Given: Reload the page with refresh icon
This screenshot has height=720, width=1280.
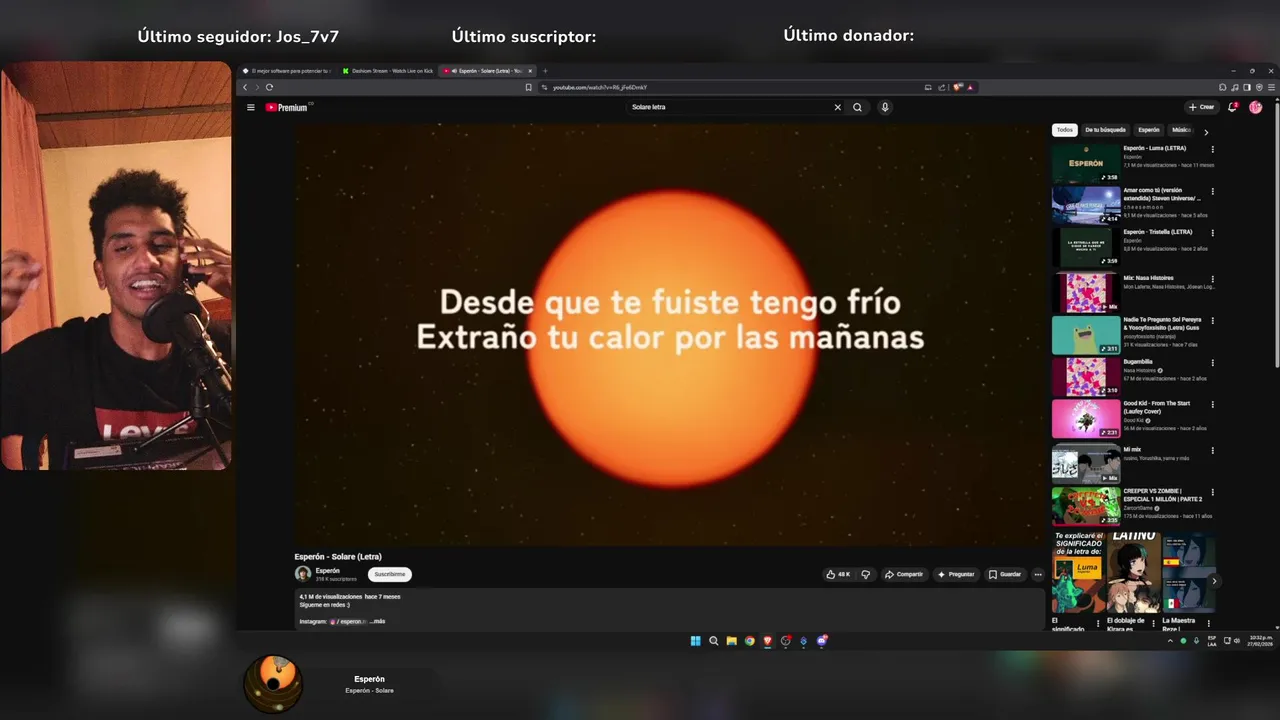Looking at the screenshot, I should pos(269,87).
